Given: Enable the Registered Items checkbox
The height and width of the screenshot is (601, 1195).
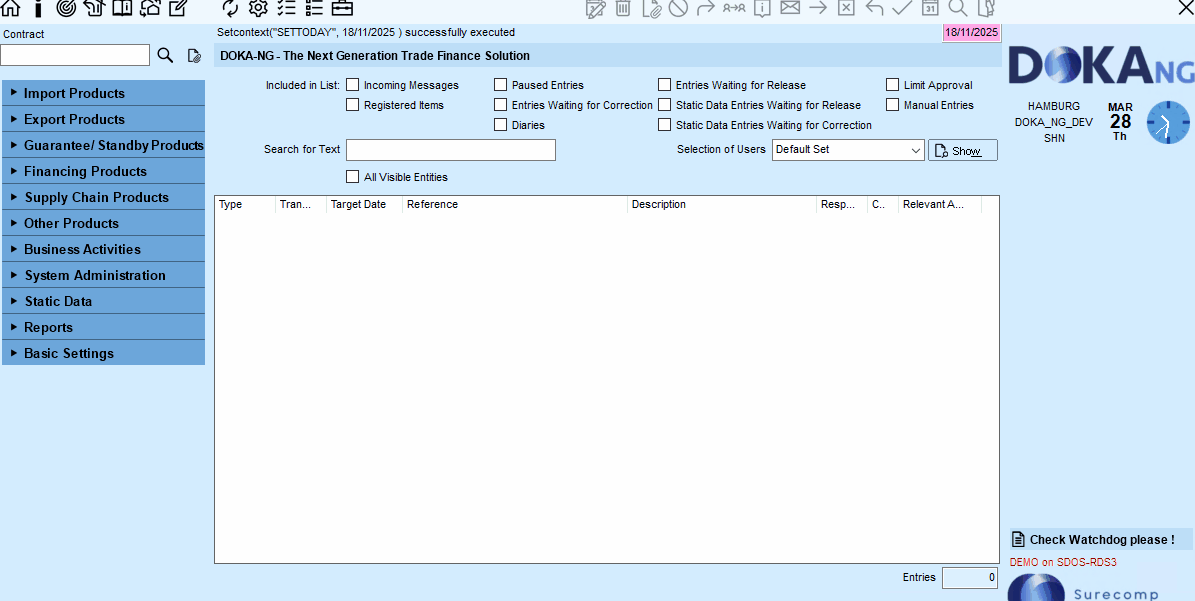Looking at the screenshot, I should pos(352,105).
